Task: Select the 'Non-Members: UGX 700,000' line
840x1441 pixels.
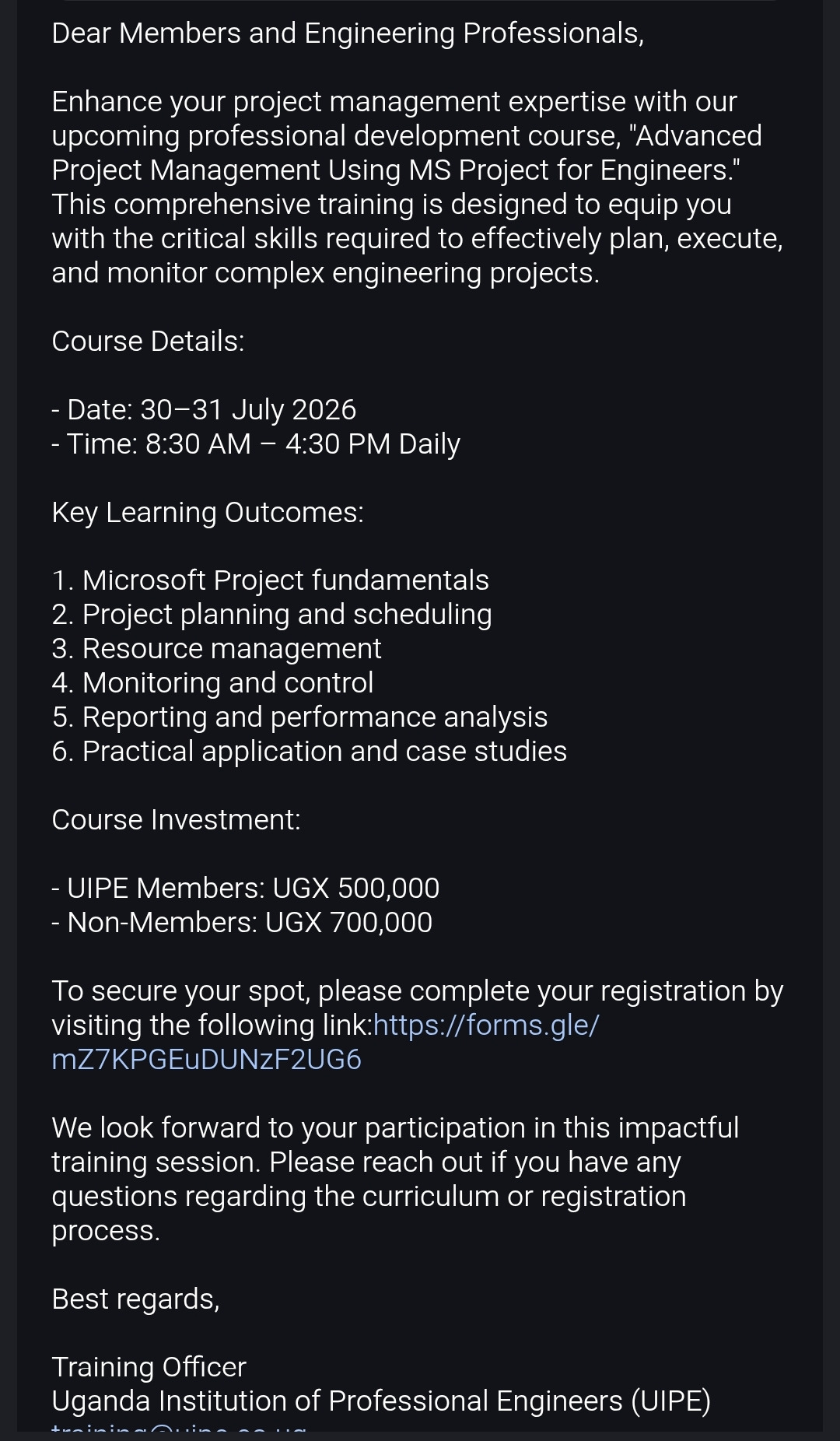Action: coord(242,923)
